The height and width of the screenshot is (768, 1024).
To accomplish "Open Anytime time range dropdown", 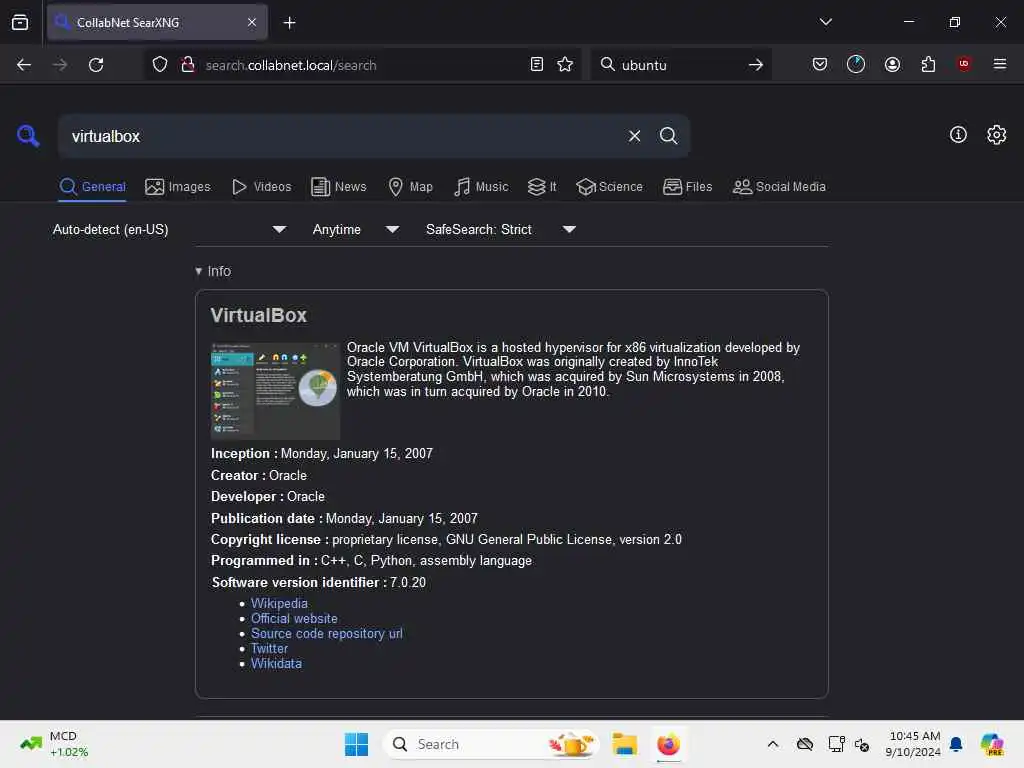I will coord(356,229).
